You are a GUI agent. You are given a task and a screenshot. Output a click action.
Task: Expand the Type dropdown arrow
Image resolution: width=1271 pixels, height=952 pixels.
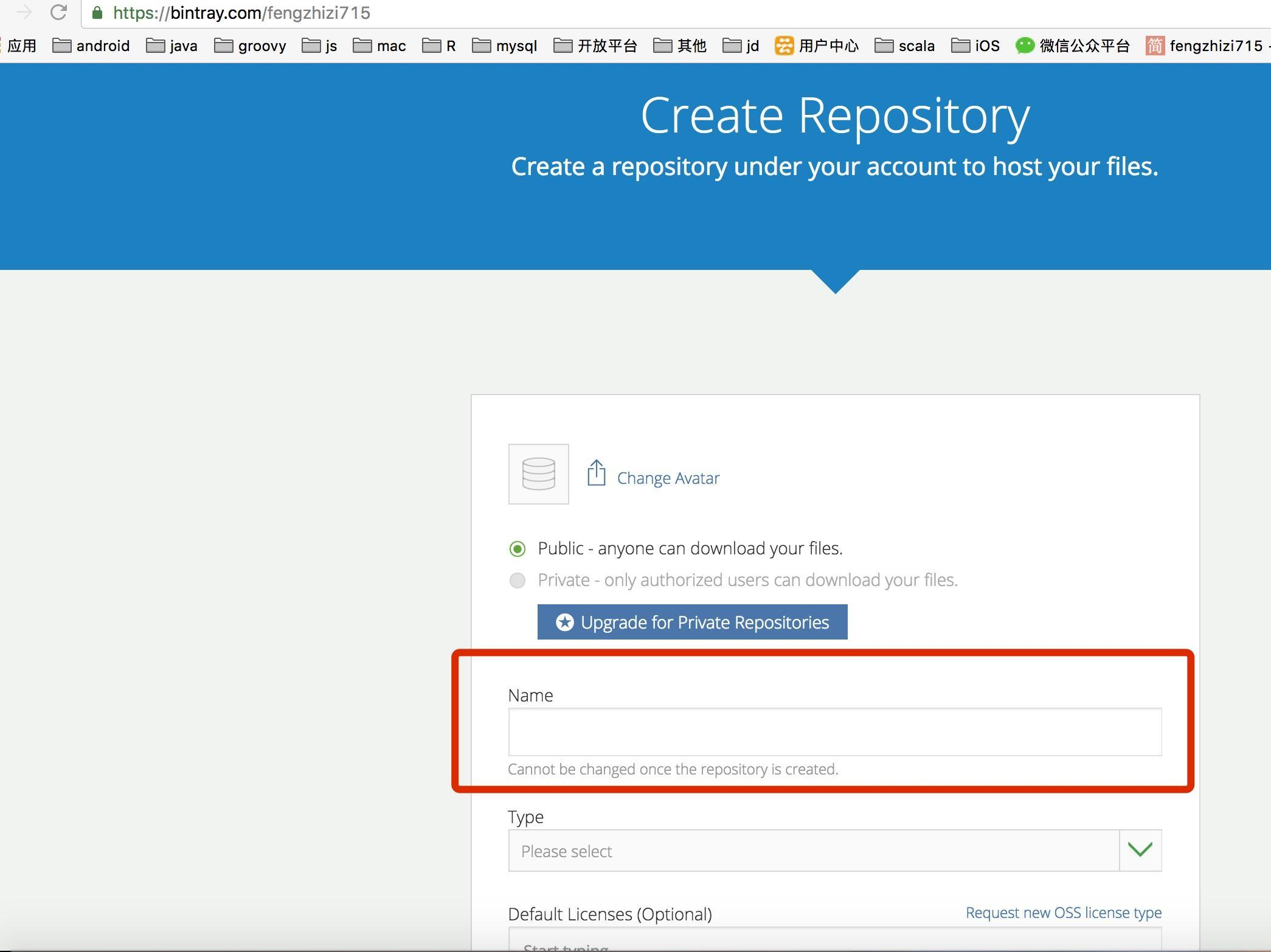[1140, 850]
